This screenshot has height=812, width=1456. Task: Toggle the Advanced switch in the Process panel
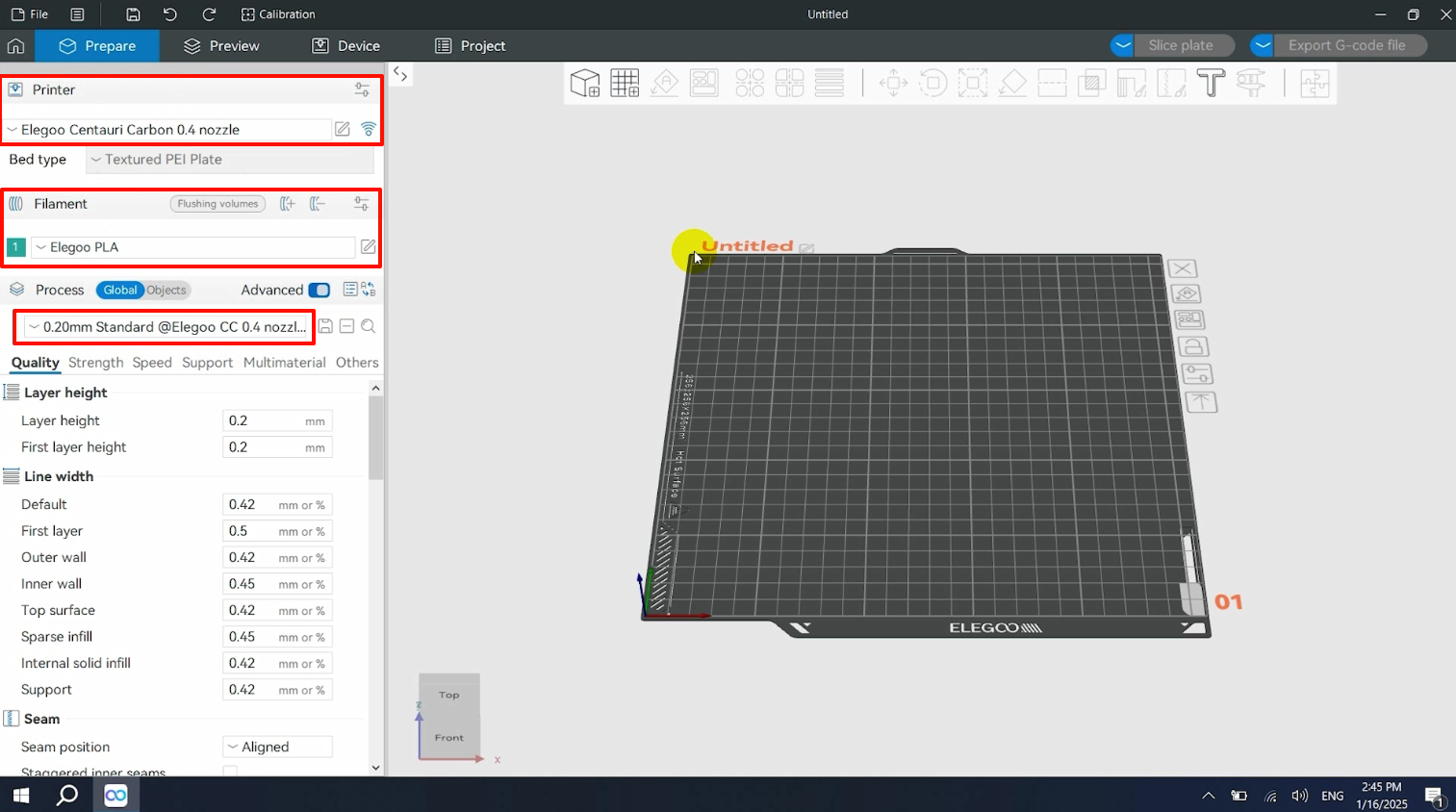[x=319, y=290]
